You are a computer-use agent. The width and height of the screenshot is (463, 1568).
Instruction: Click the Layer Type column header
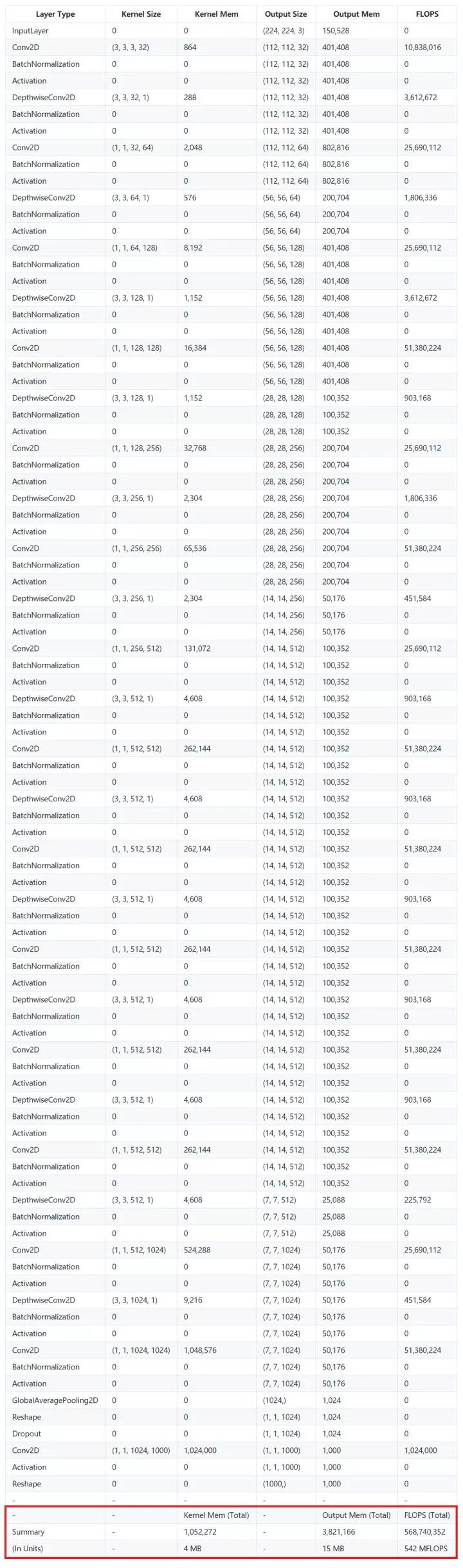click(55, 14)
